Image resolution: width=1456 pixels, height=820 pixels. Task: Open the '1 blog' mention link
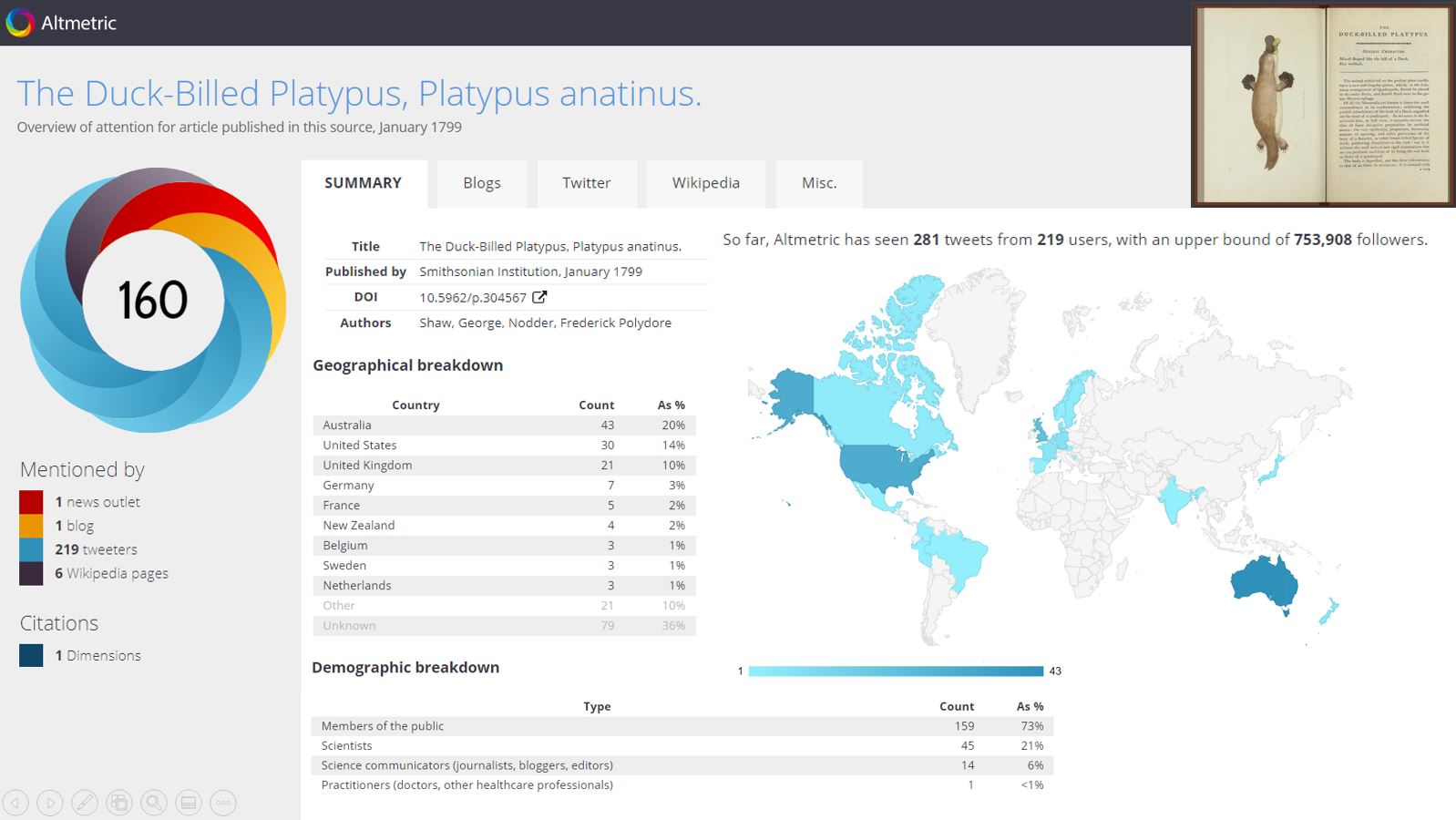click(75, 526)
